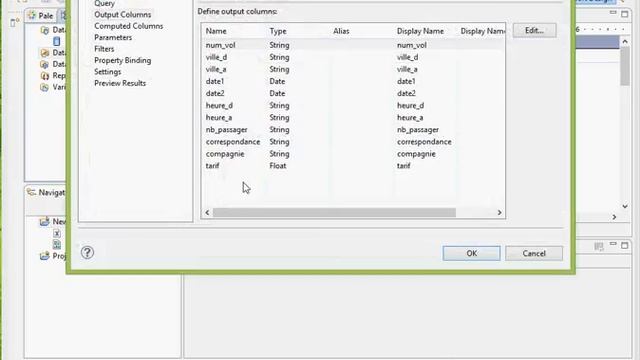Sort by Name column header

tap(216, 31)
